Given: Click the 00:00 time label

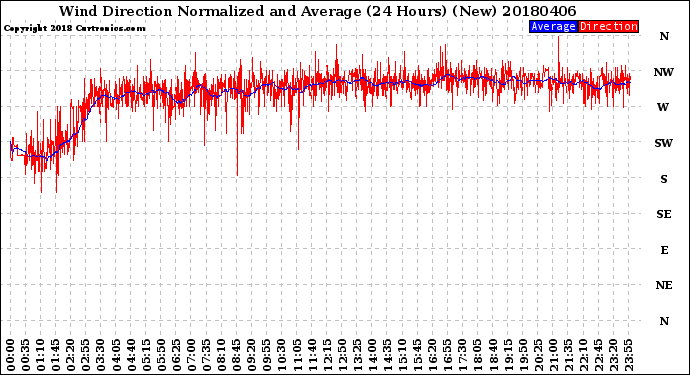Looking at the screenshot, I should pyautogui.click(x=11, y=355).
